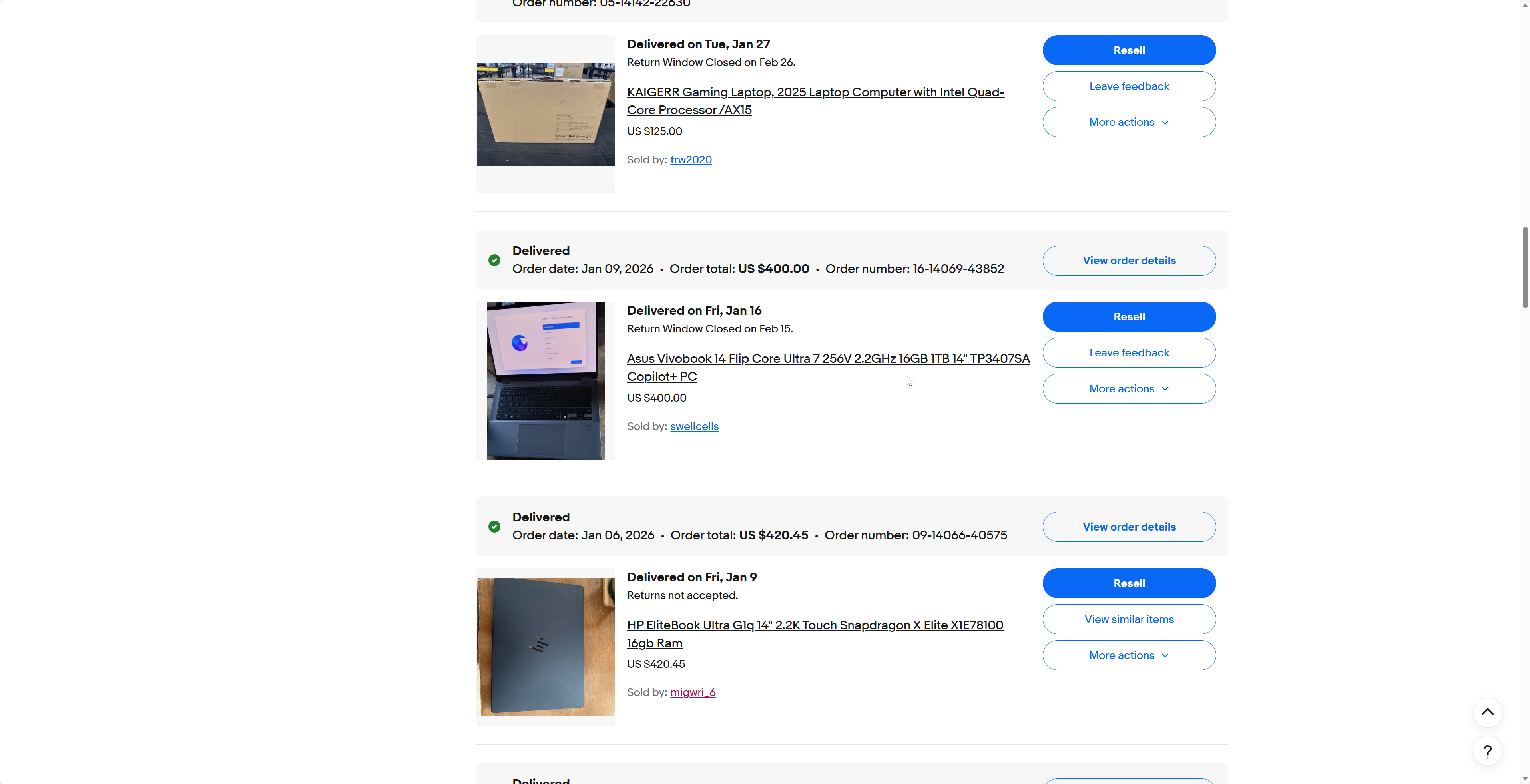Open Asus Vivobook 14 Flip listing title
1530x784 pixels.
[x=828, y=368]
